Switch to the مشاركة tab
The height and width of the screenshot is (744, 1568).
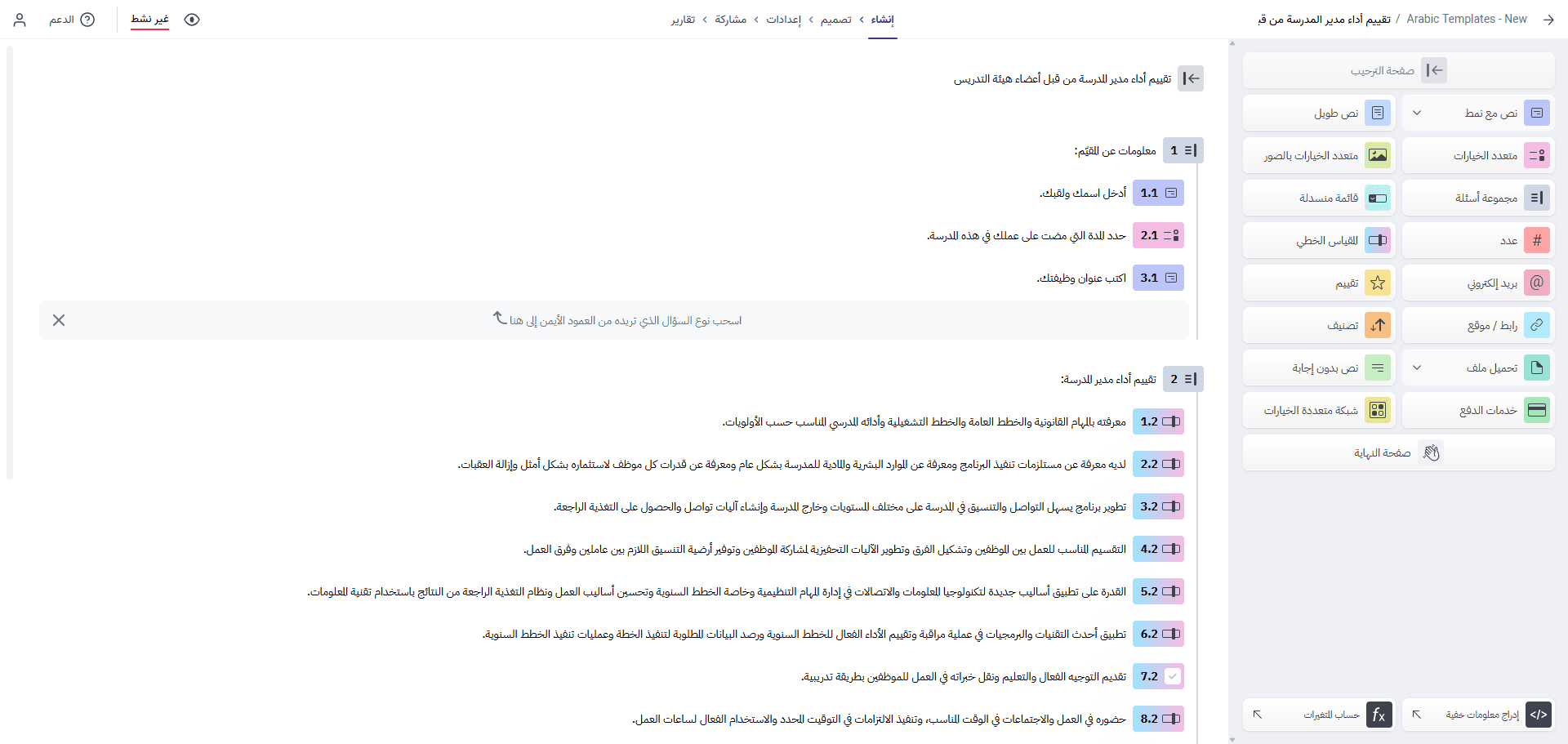click(x=731, y=20)
